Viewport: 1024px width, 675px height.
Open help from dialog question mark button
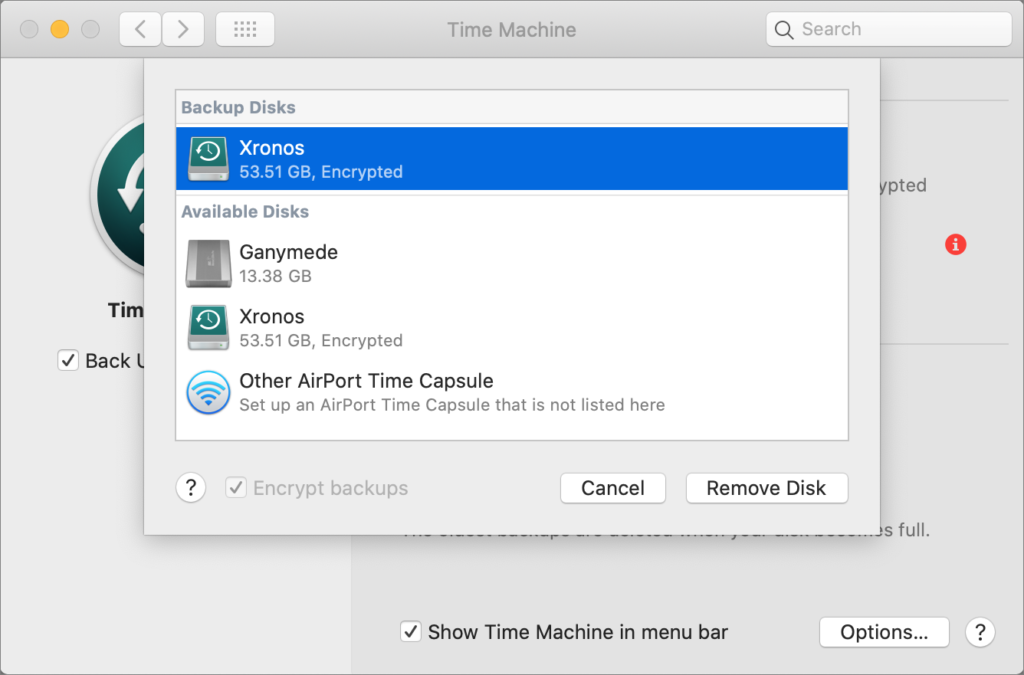point(191,488)
